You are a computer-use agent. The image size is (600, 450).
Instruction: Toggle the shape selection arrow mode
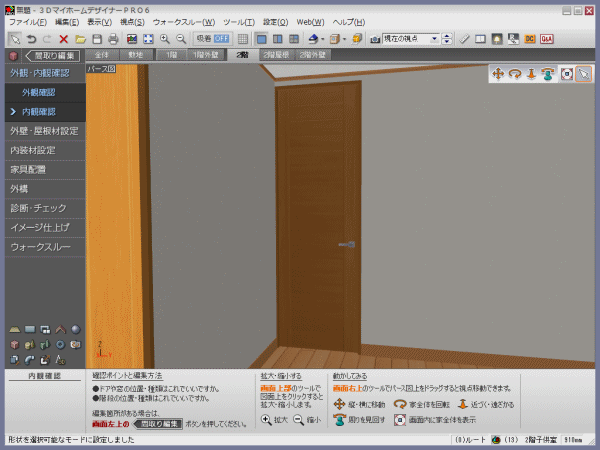coord(14,38)
